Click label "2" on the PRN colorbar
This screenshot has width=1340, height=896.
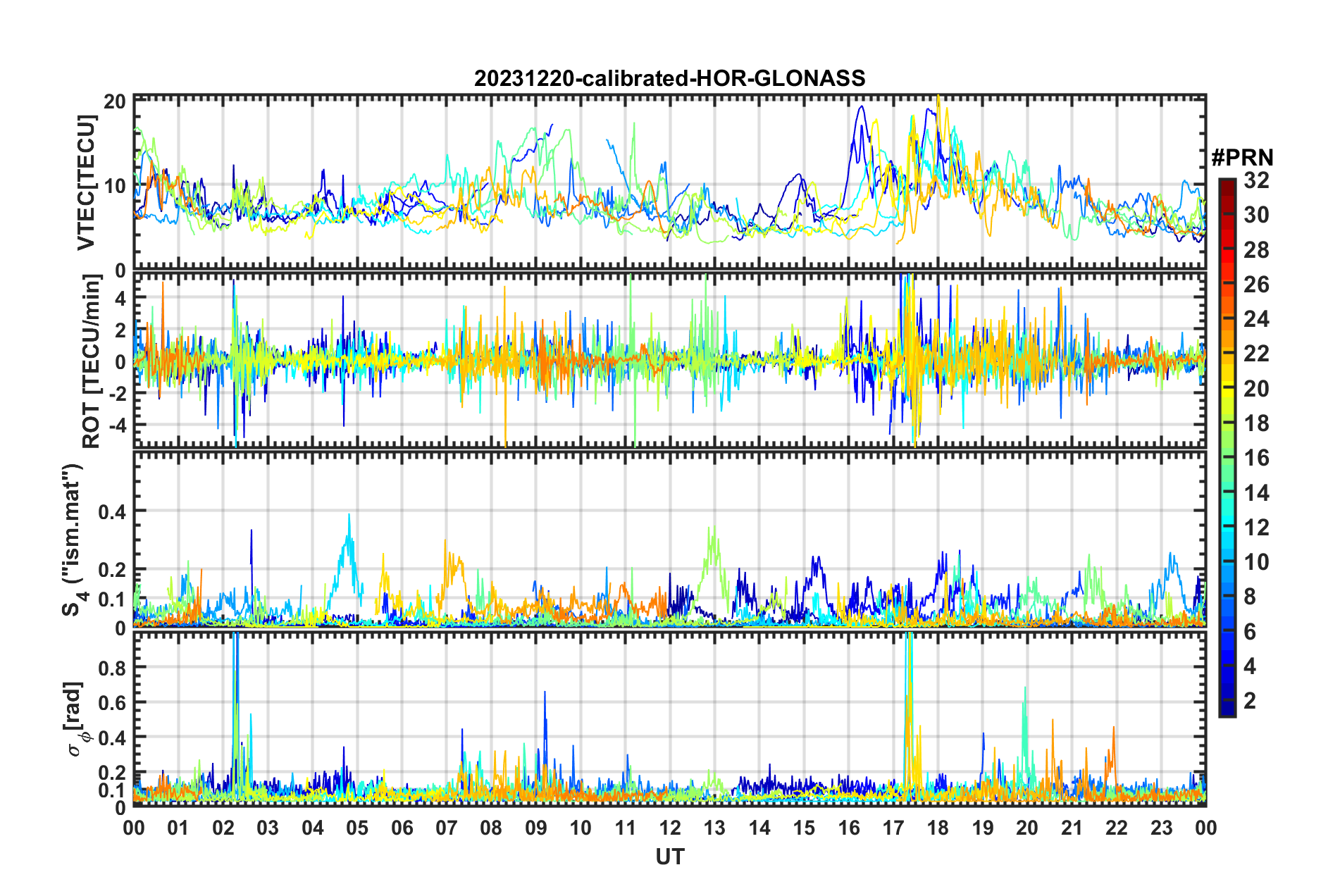pyautogui.click(x=1250, y=701)
